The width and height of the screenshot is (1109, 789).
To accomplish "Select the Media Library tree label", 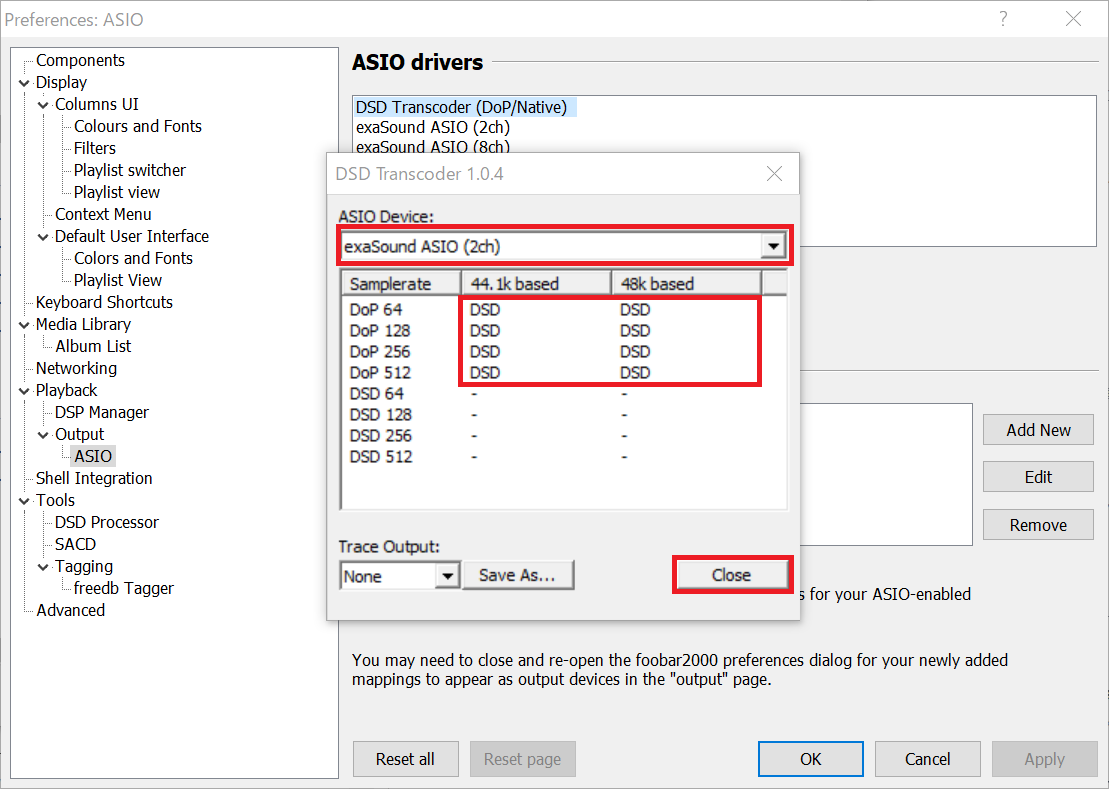I will (x=83, y=325).
